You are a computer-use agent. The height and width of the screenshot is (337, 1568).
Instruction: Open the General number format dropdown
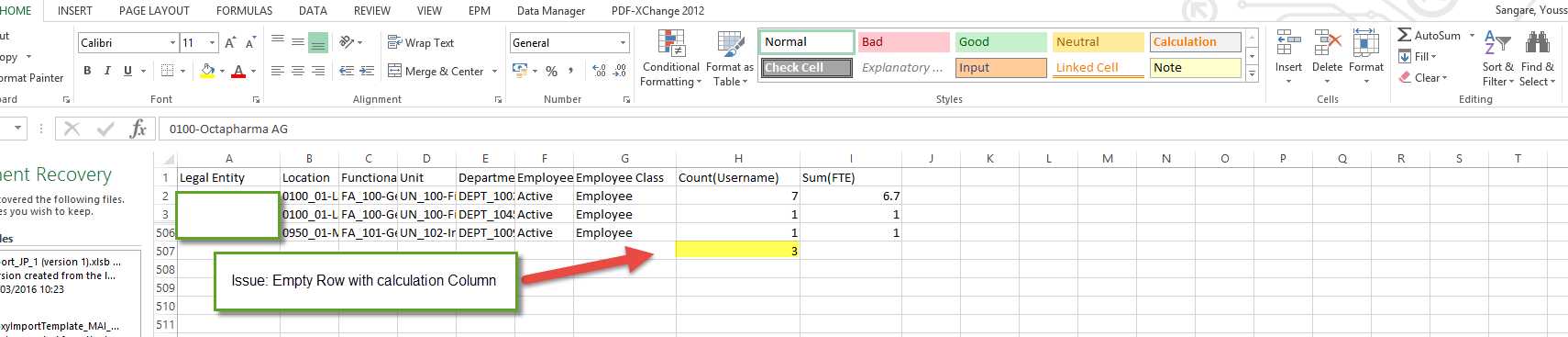624,42
